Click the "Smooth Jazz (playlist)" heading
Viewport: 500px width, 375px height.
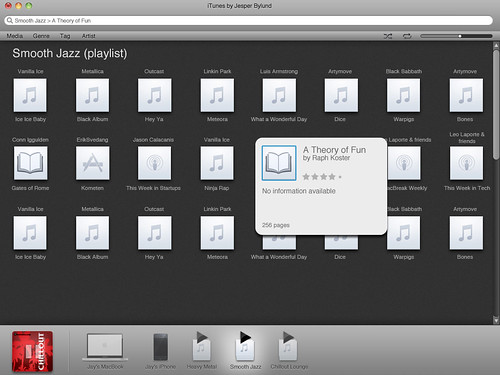tap(70, 53)
